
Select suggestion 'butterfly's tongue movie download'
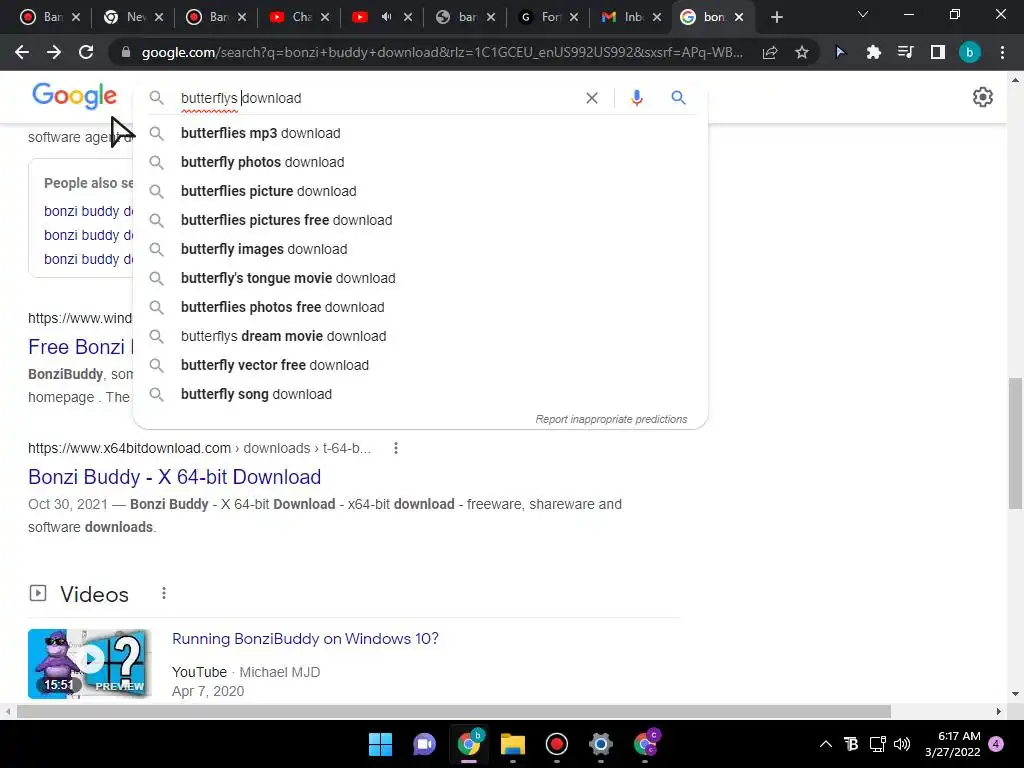[421, 278]
